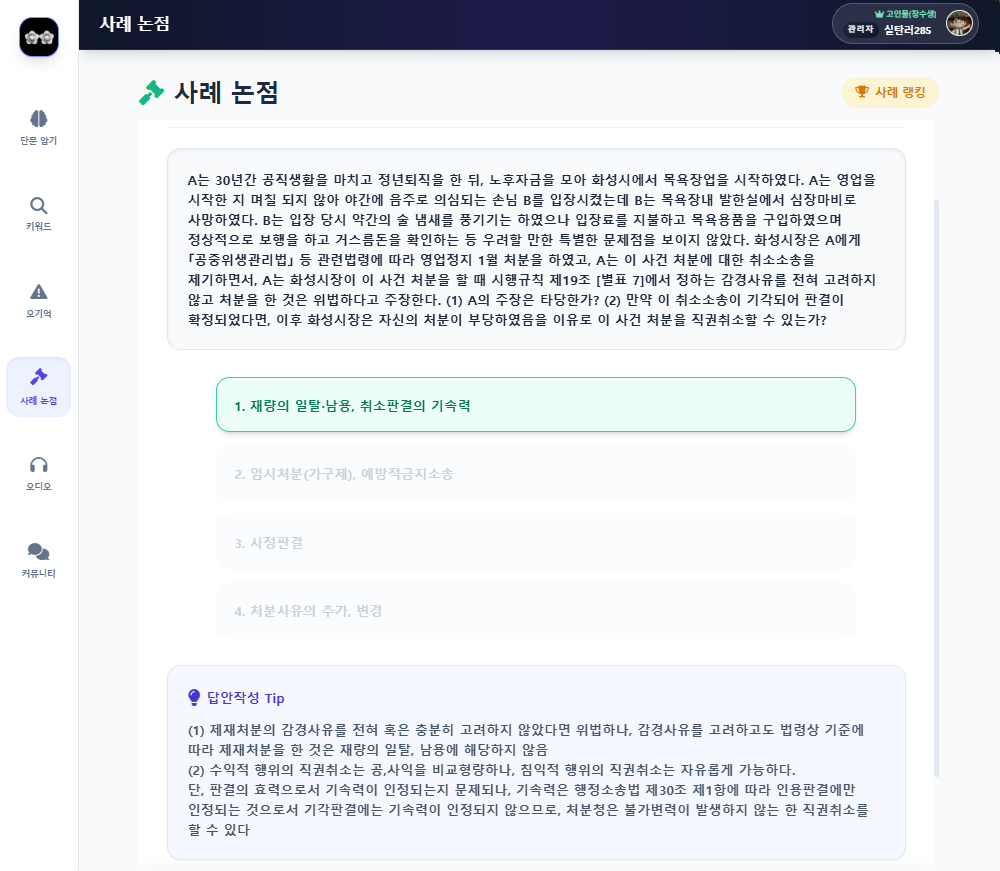Click the app logo icon in sidebar
This screenshot has height=871, width=1000.
[39, 37]
